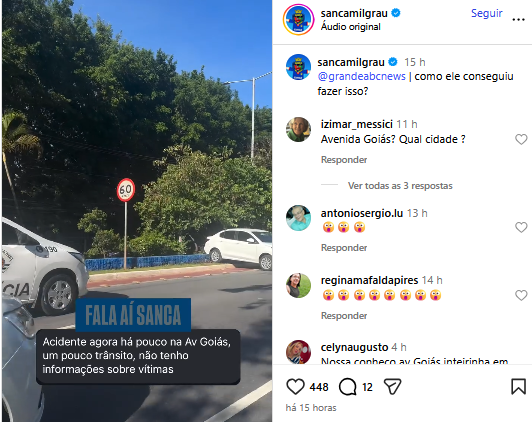The width and height of the screenshot is (532, 422).
Task: Open comments via speech bubble icon
Action: (347, 387)
